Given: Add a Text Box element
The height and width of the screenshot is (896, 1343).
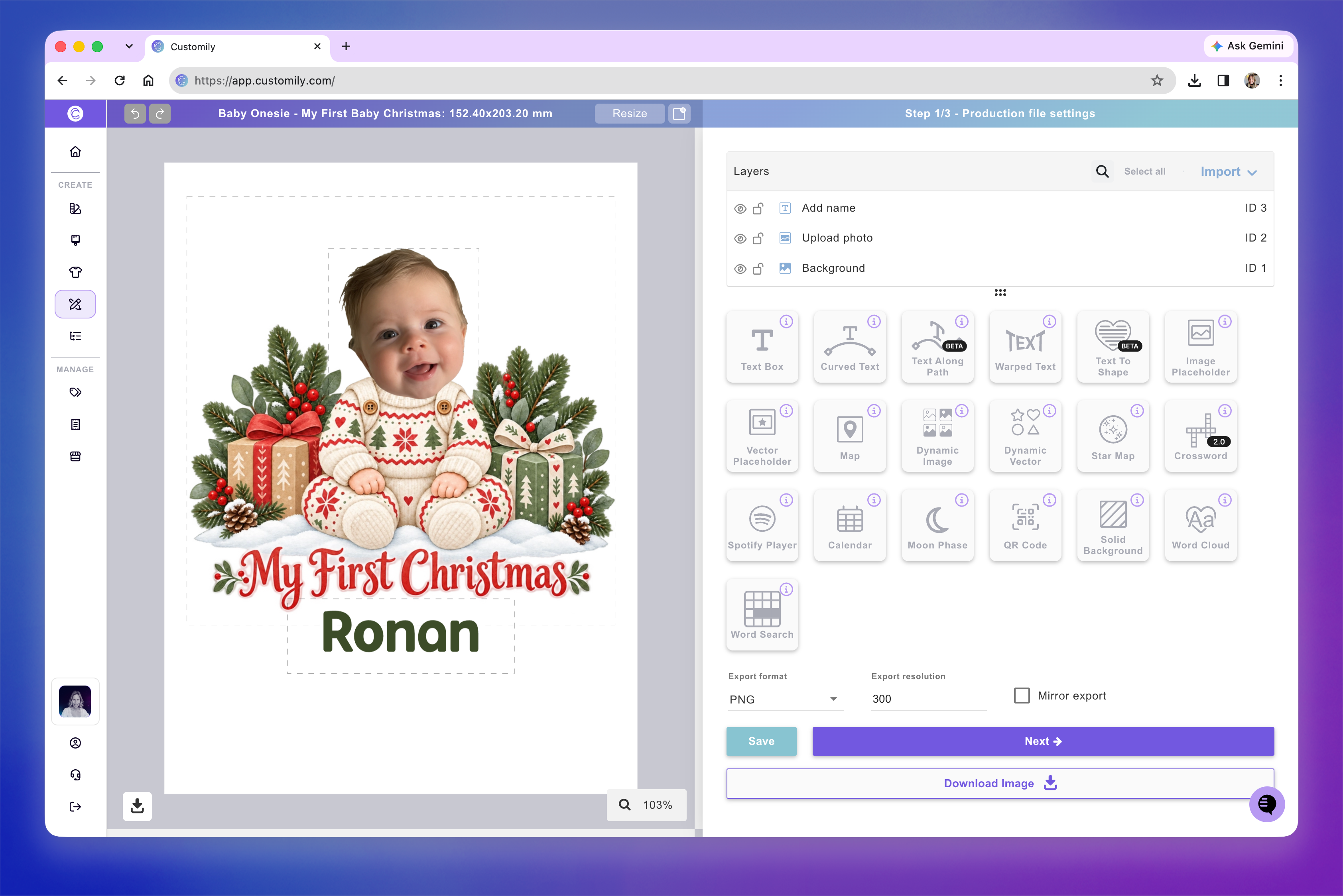Looking at the screenshot, I should pos(762,347).
